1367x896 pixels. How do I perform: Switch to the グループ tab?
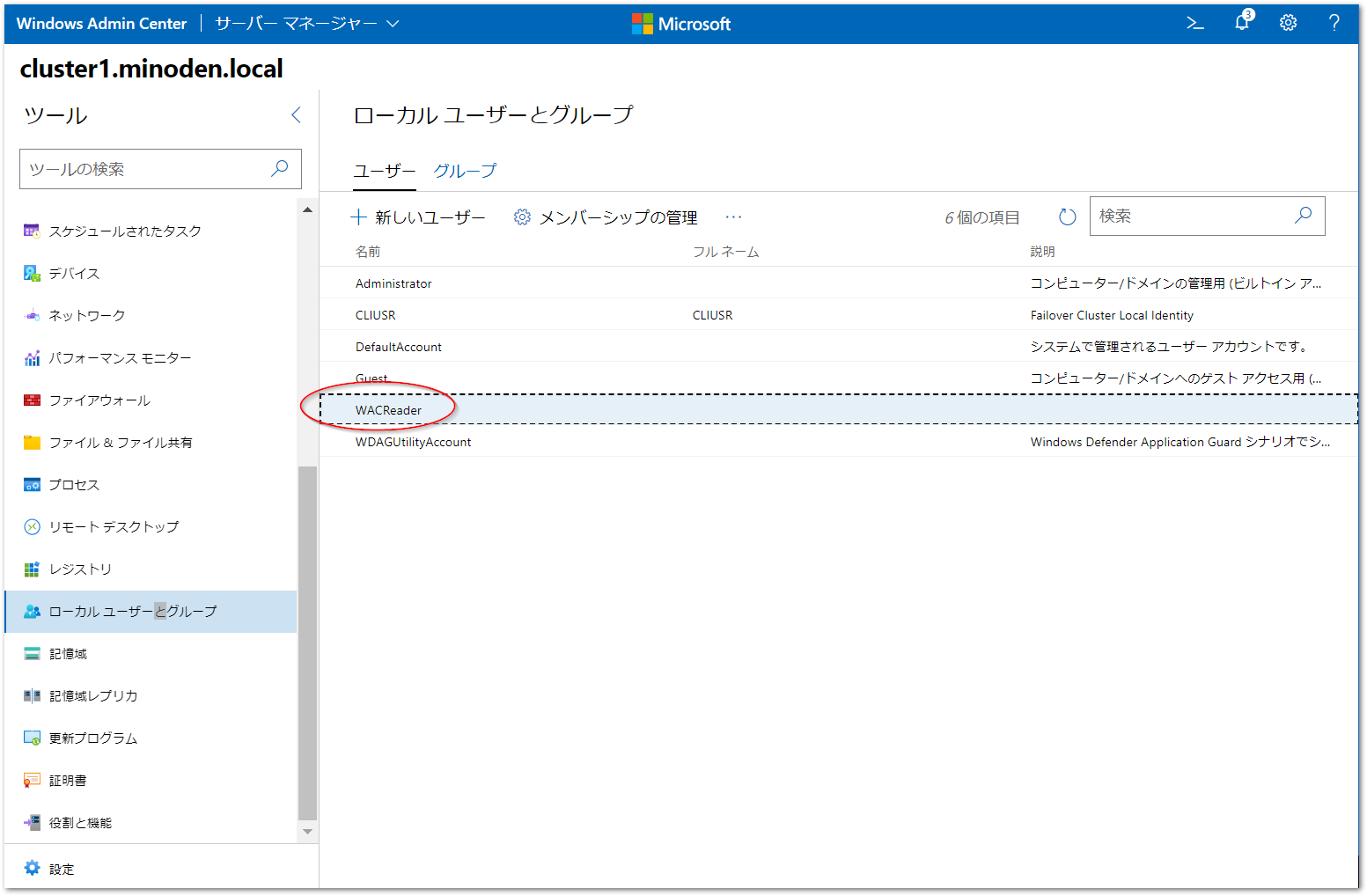tap(464, 171)
